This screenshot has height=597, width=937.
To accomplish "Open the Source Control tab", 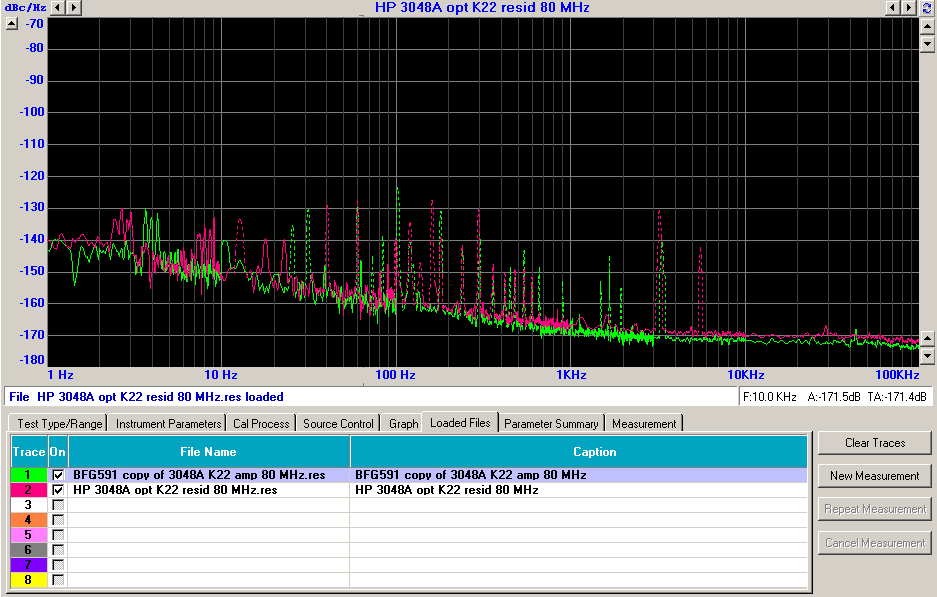I will [338, 424].
